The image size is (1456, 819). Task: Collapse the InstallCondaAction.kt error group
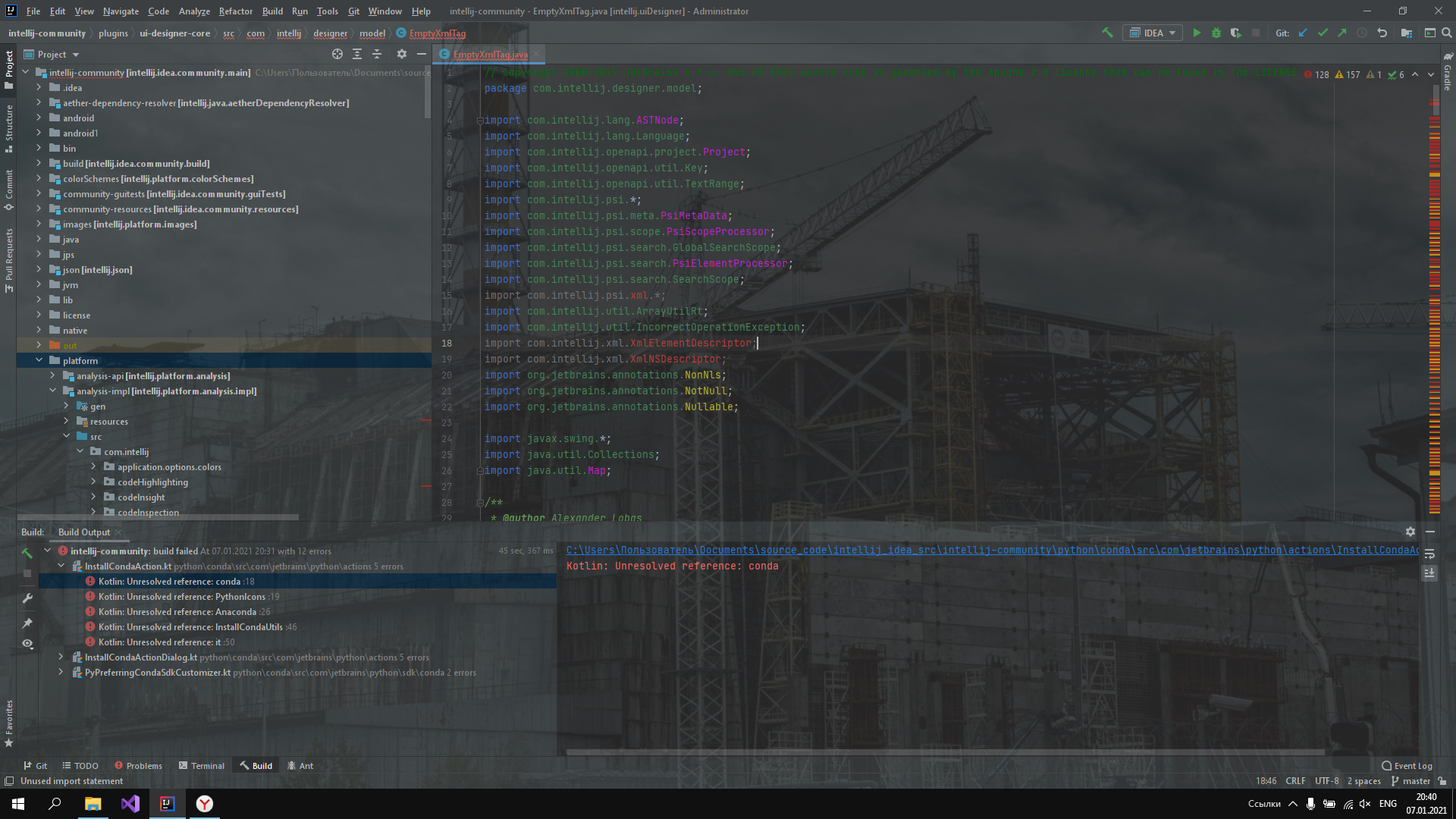click(x=61, y=566)
